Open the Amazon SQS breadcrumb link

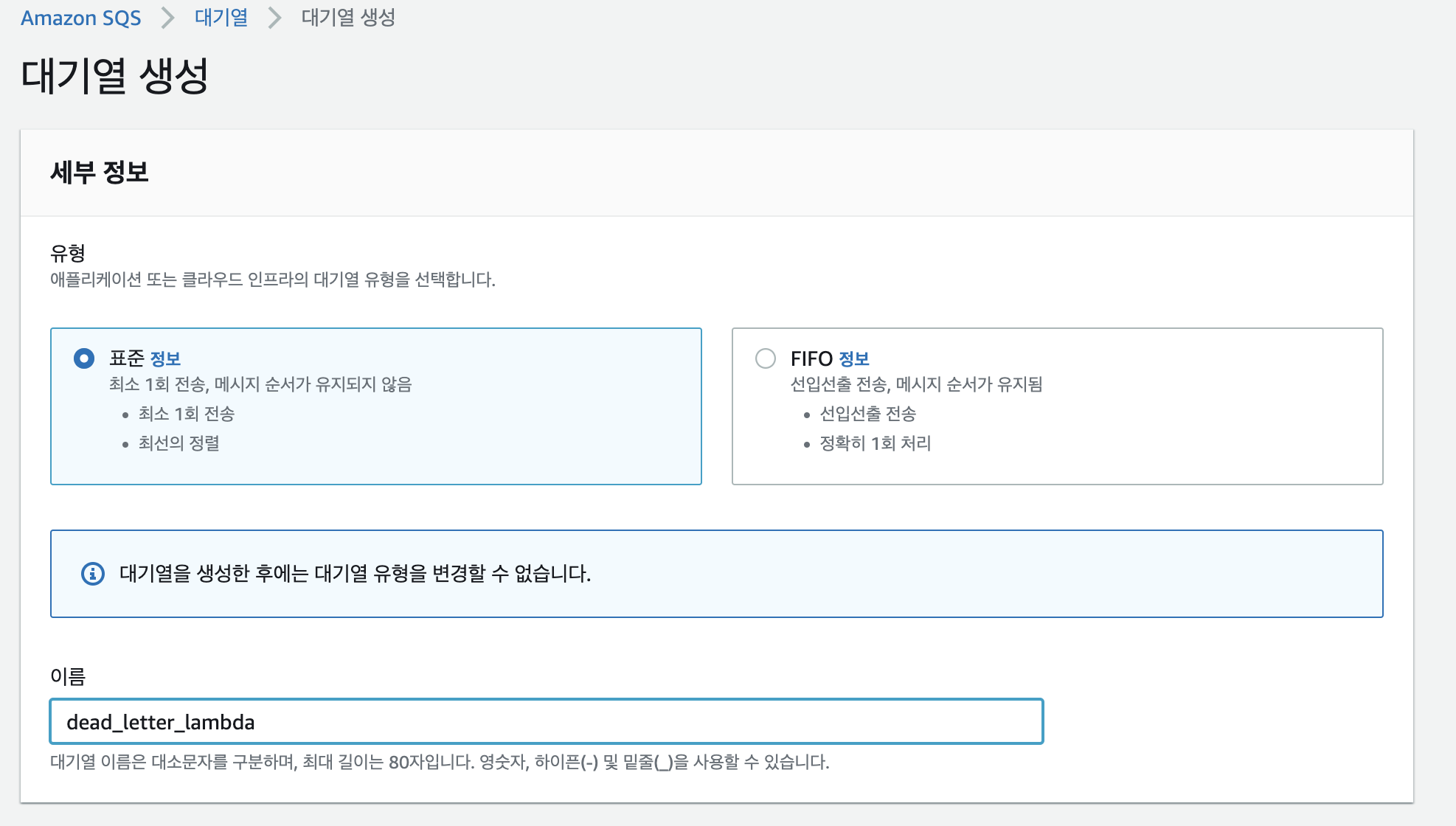tap(80, 18)
